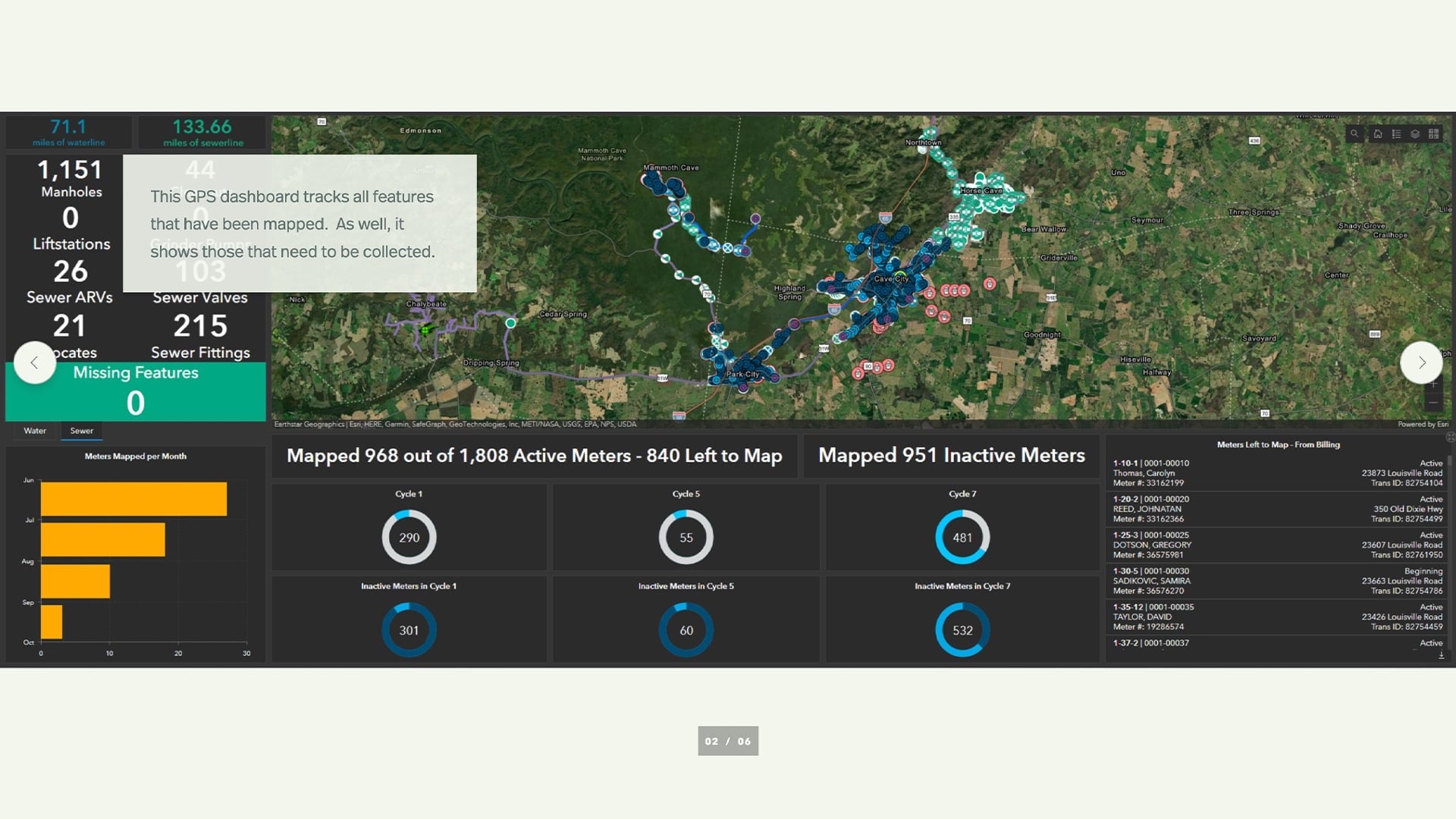Select the Aug bar in Meters Mapped chart
The height and width of the screenshot is (819, 1456).
tap(75, 581)
